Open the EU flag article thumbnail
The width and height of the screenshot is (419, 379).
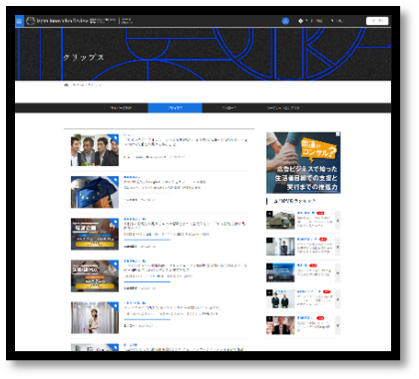(95, 192)
